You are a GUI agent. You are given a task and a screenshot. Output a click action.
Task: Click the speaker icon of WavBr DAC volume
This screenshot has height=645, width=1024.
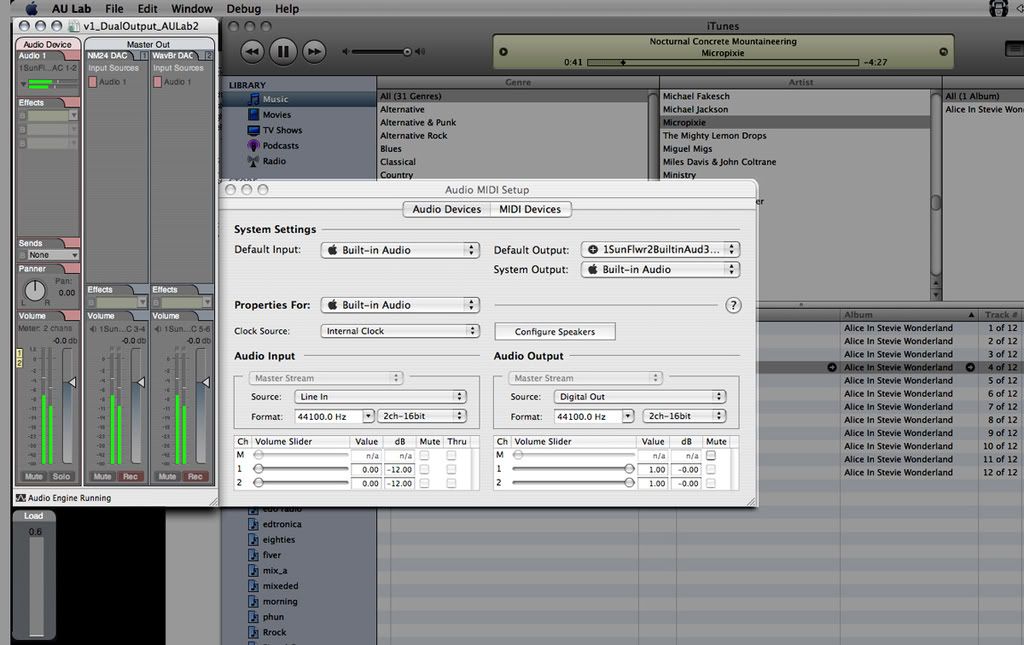157,329
